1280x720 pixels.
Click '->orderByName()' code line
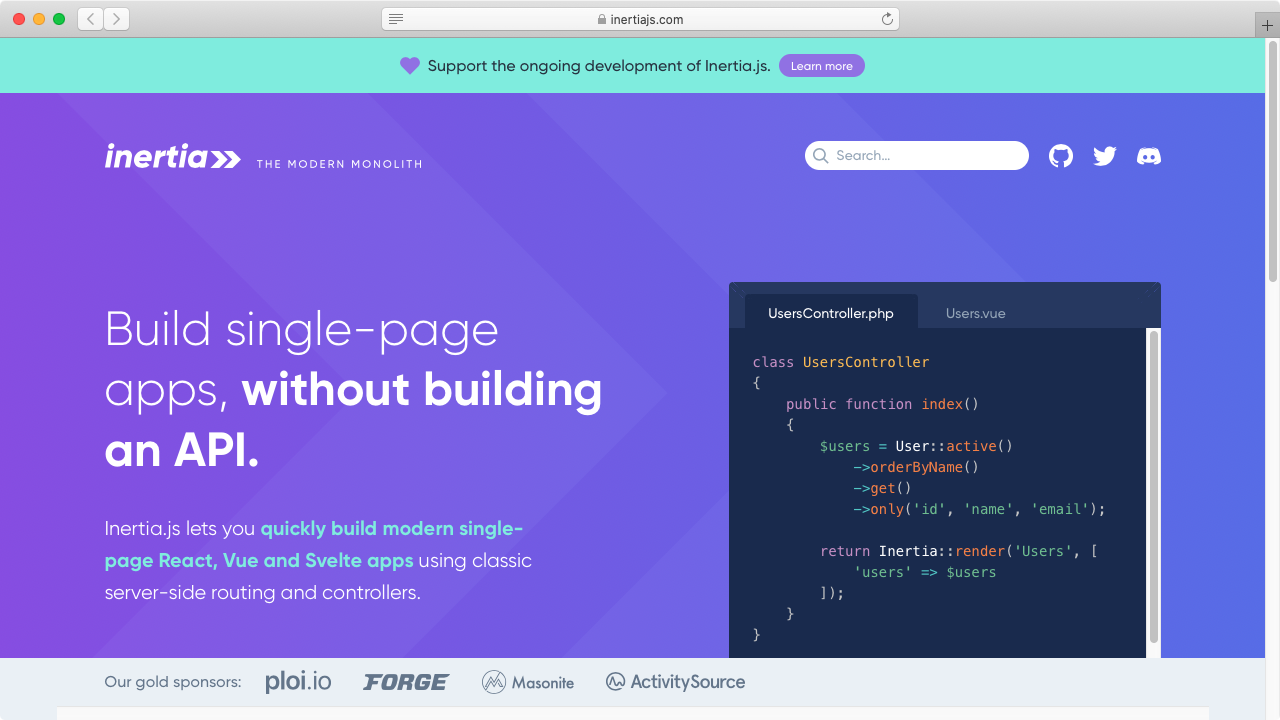(916, 467)
